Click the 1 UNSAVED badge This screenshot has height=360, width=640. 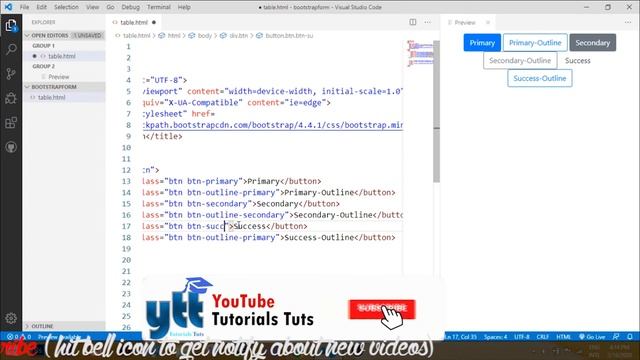click(87, 36)
